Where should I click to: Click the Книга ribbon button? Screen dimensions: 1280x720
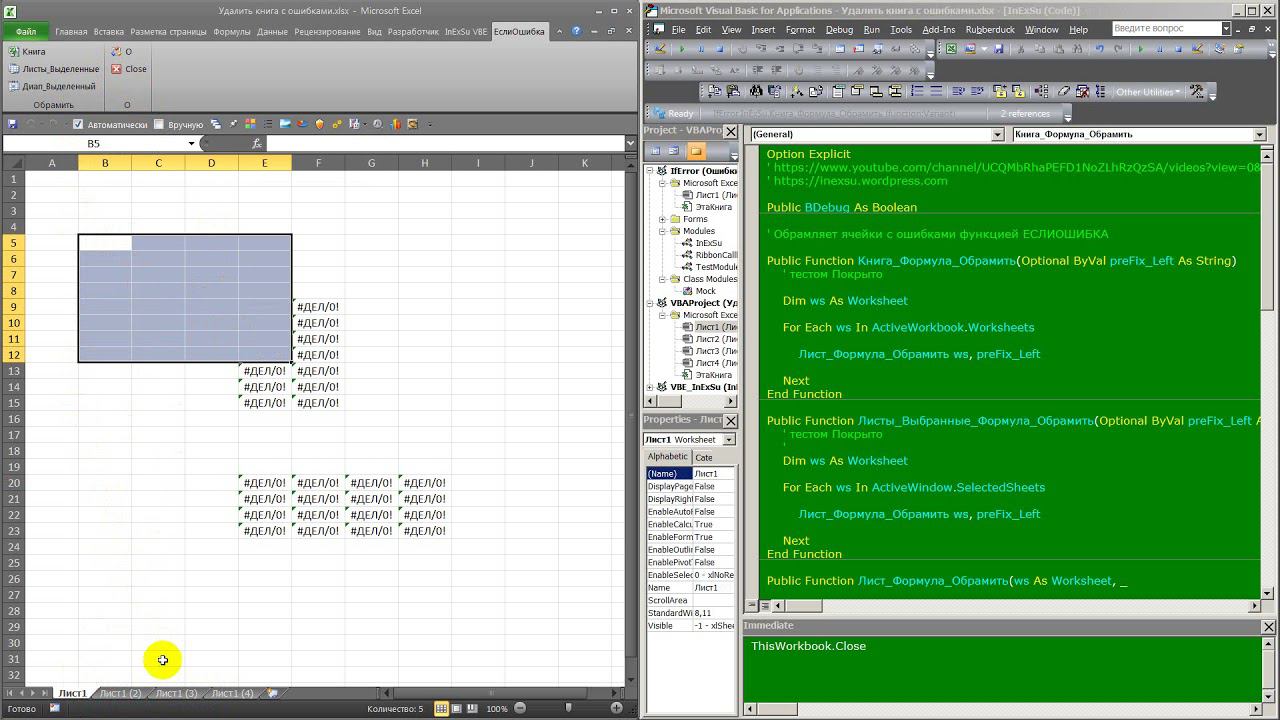tap(28, 52)
